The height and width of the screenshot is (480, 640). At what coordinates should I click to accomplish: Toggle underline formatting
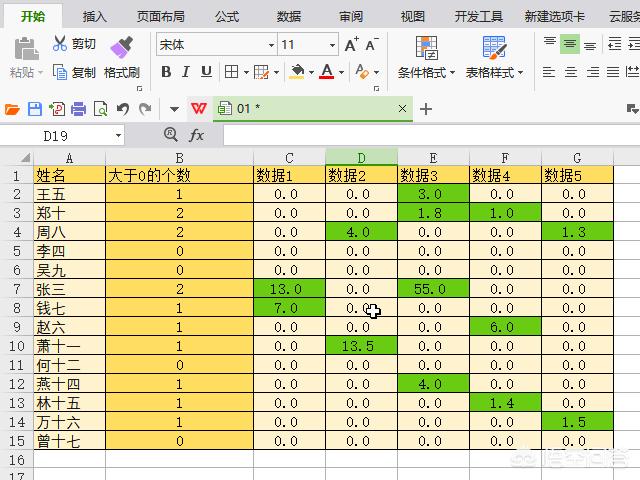coord(206,72)
